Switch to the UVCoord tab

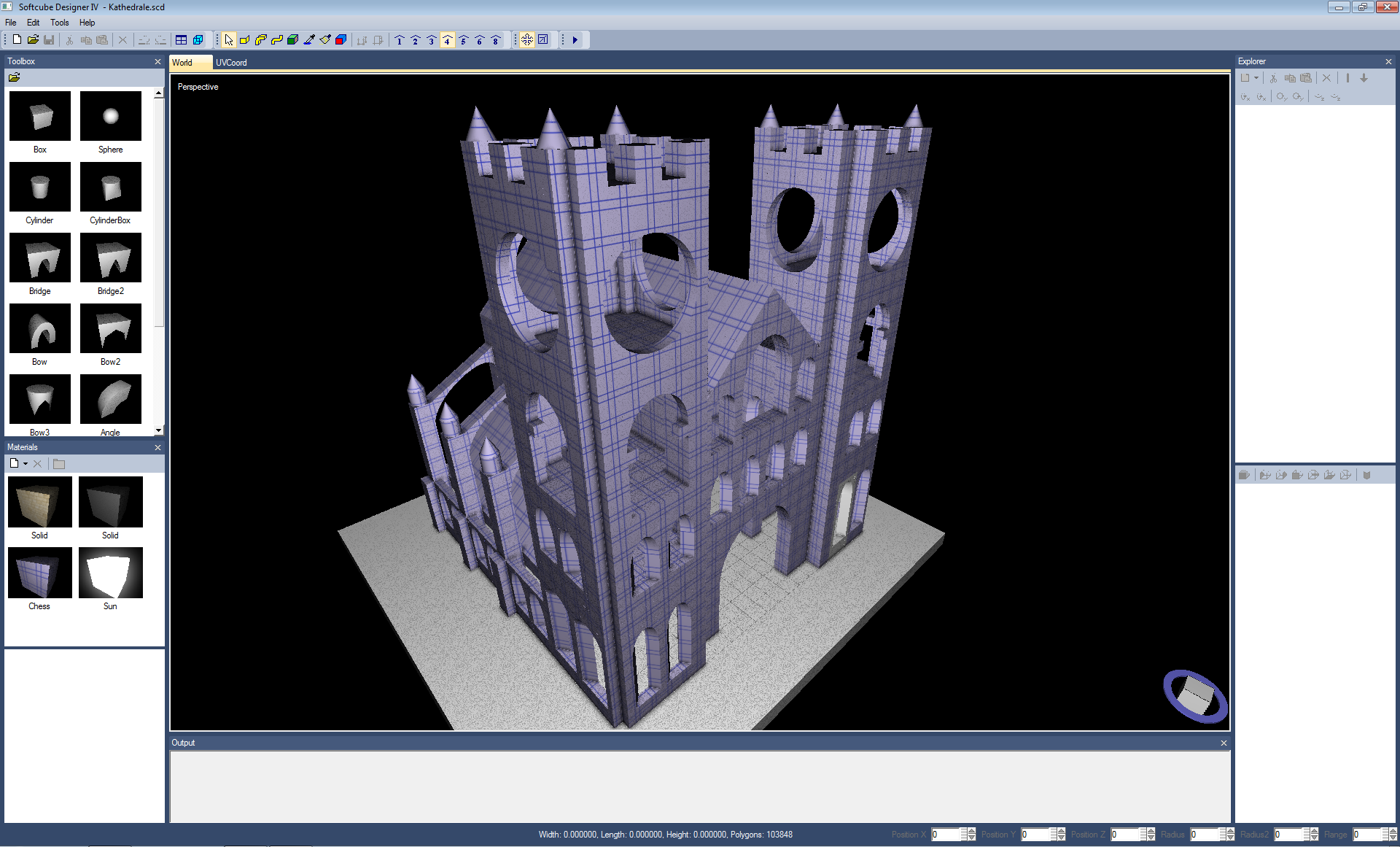231,63
